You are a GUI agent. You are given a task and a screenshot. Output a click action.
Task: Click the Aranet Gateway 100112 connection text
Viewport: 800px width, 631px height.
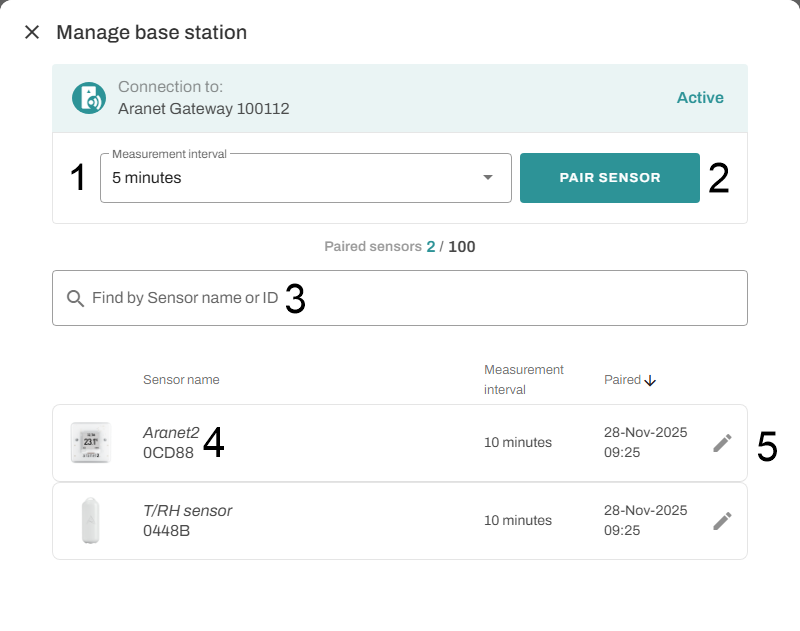(204, 108)
